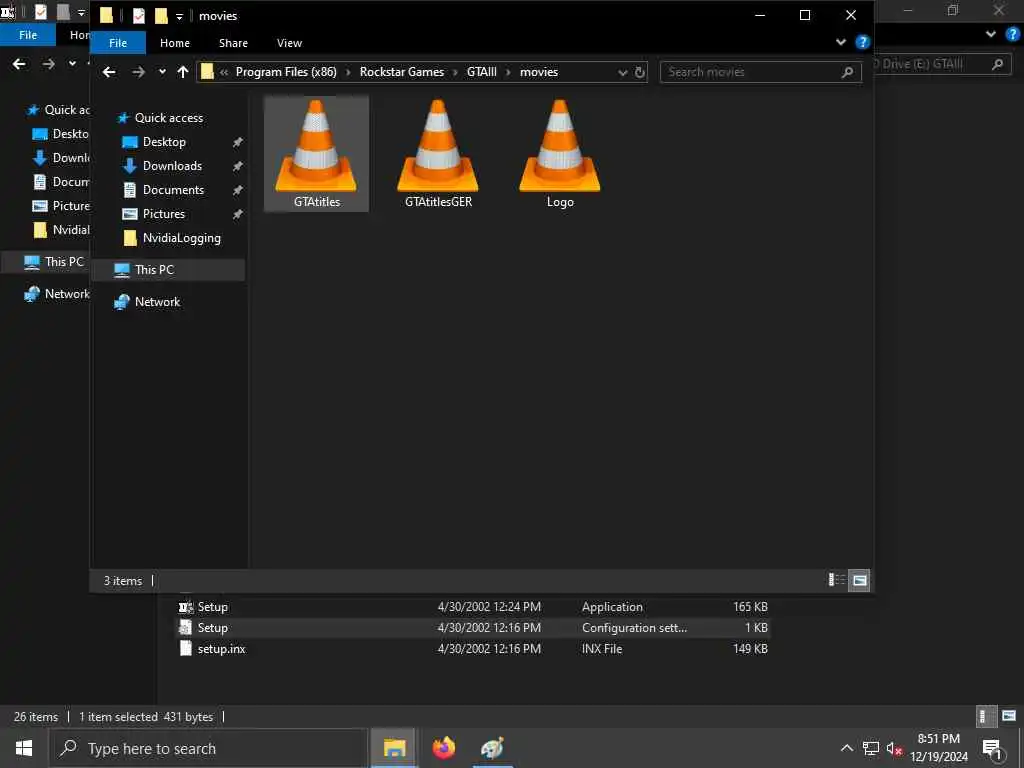Screen dimensions: 1024x768
Task: Open Documents in movies navigation pane
Action: pos(173,190)
